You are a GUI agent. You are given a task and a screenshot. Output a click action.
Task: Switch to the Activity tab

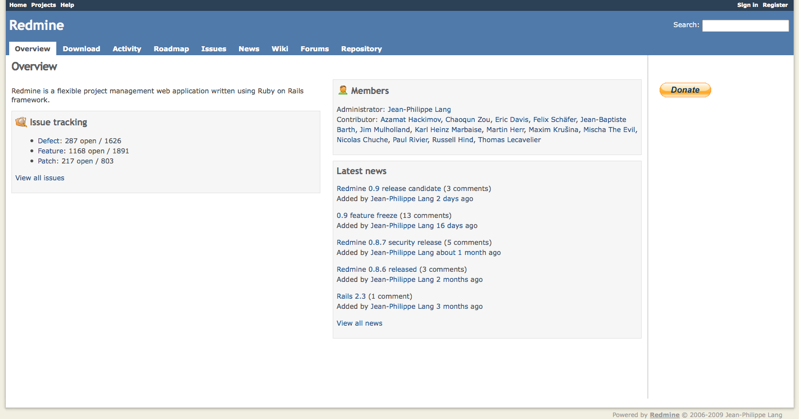tap(127, 49)
